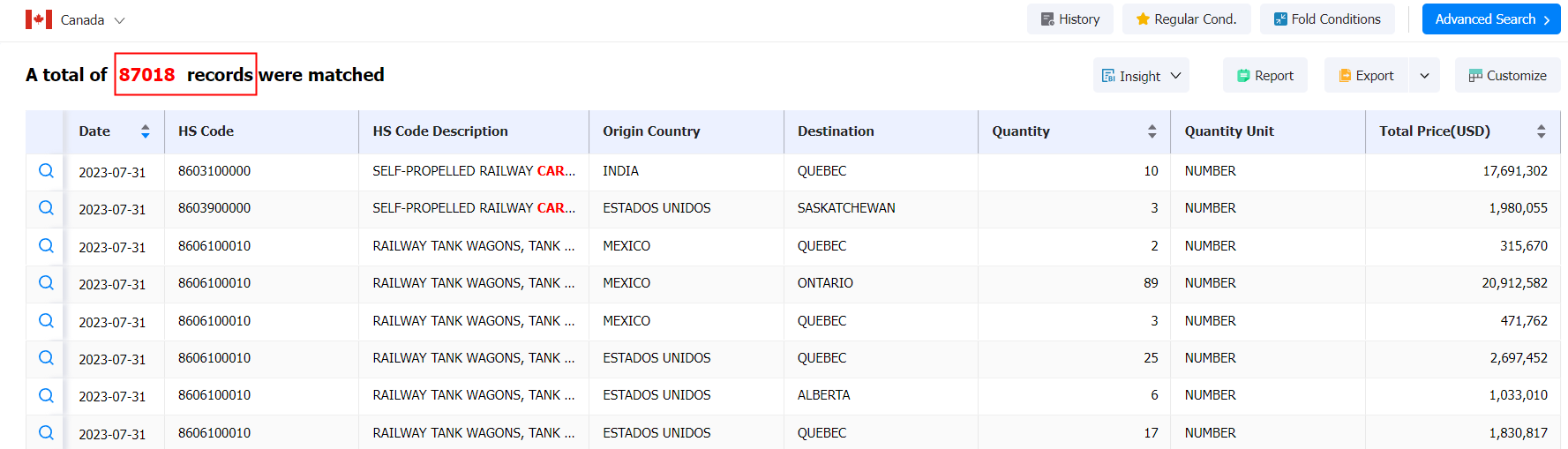Click the Canada flag icon
Viewport: 1568px width, 449px height.
click(x=39, y=19)
